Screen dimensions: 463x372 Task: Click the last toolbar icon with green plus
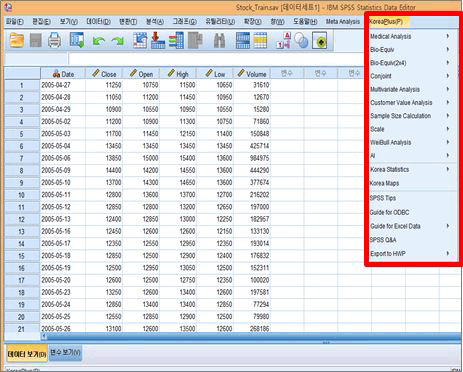tap(320, 40)
